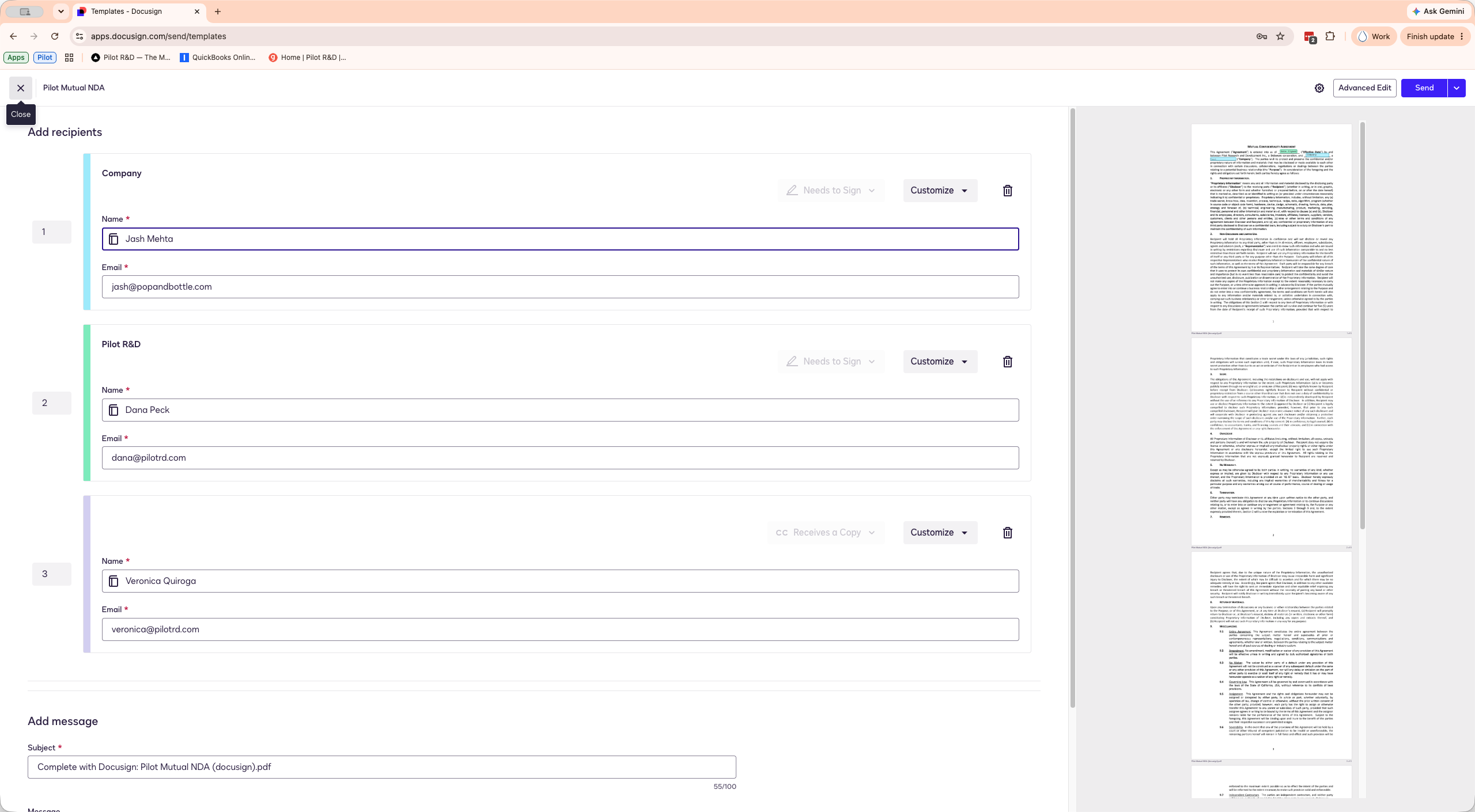This screenshot has width=1475, height=812.
Task: Open the tab search dropdown arrow
Action: tap(61, 12)
